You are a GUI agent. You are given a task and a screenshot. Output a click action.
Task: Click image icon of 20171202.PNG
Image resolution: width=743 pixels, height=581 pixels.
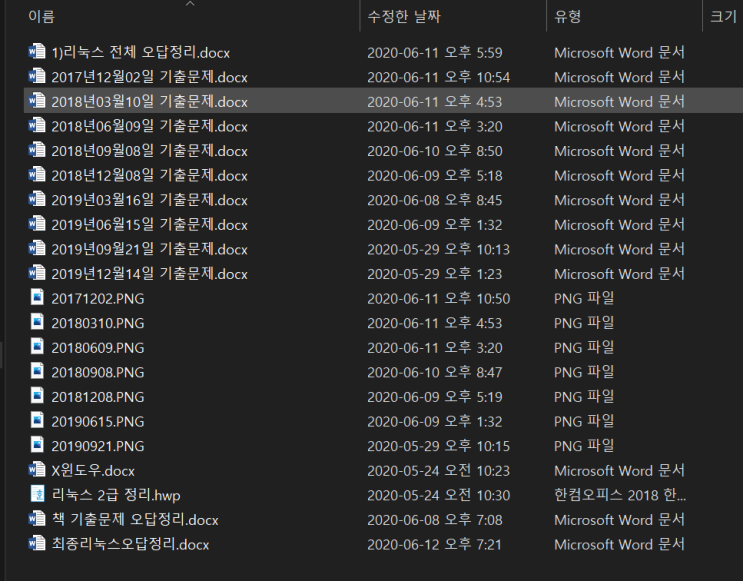(x=37, y=298)
